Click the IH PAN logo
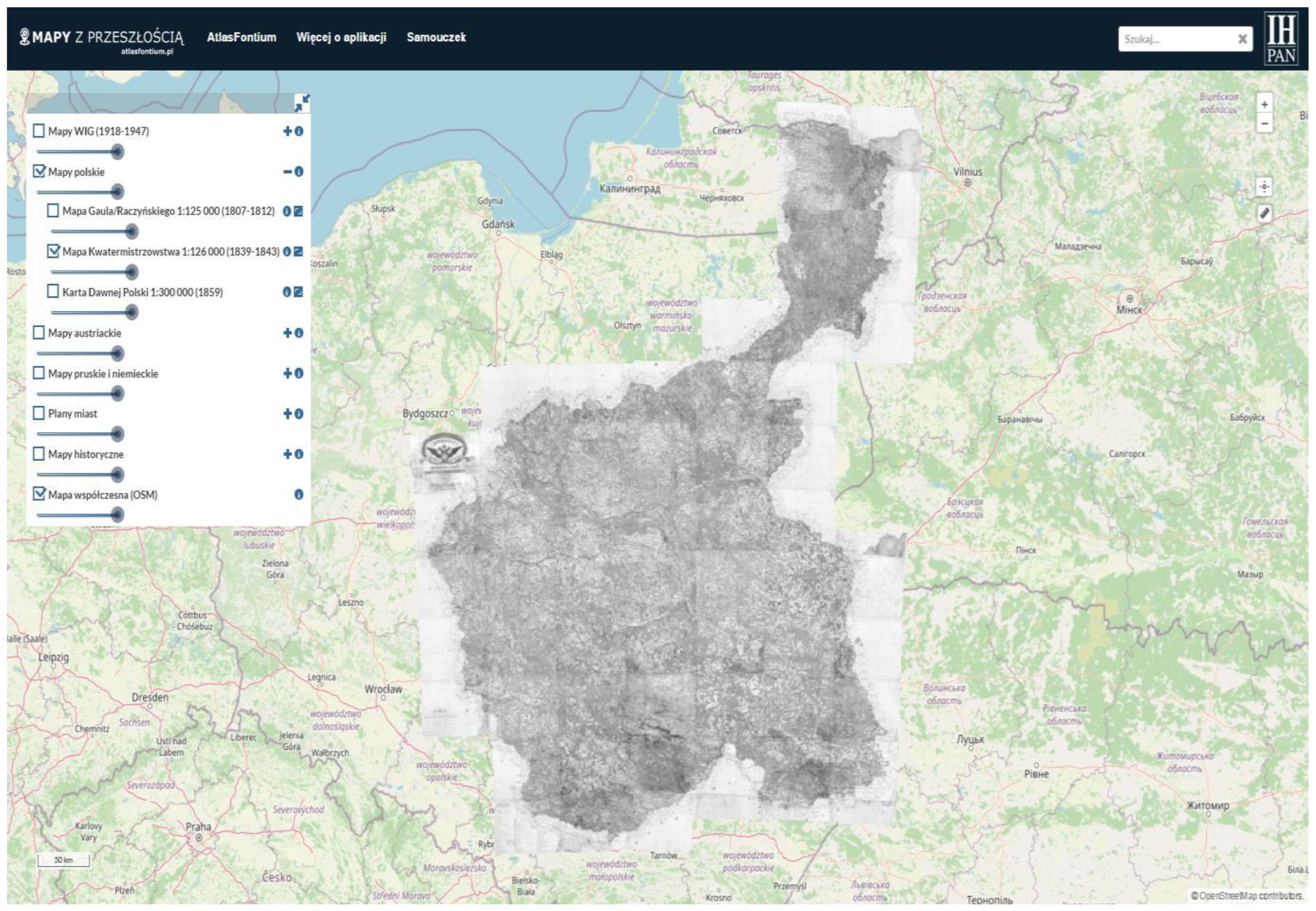 click(x=1281, y=39)
